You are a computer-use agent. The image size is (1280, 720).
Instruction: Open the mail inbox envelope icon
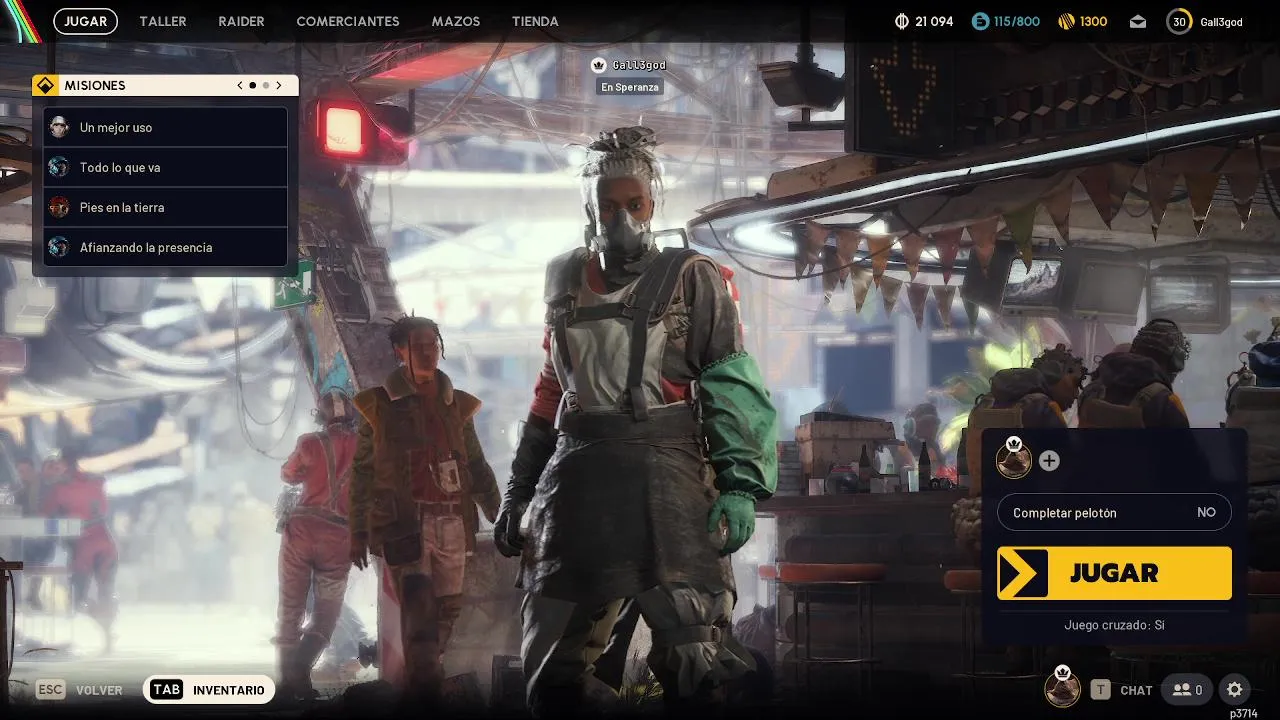[1138, 21]
